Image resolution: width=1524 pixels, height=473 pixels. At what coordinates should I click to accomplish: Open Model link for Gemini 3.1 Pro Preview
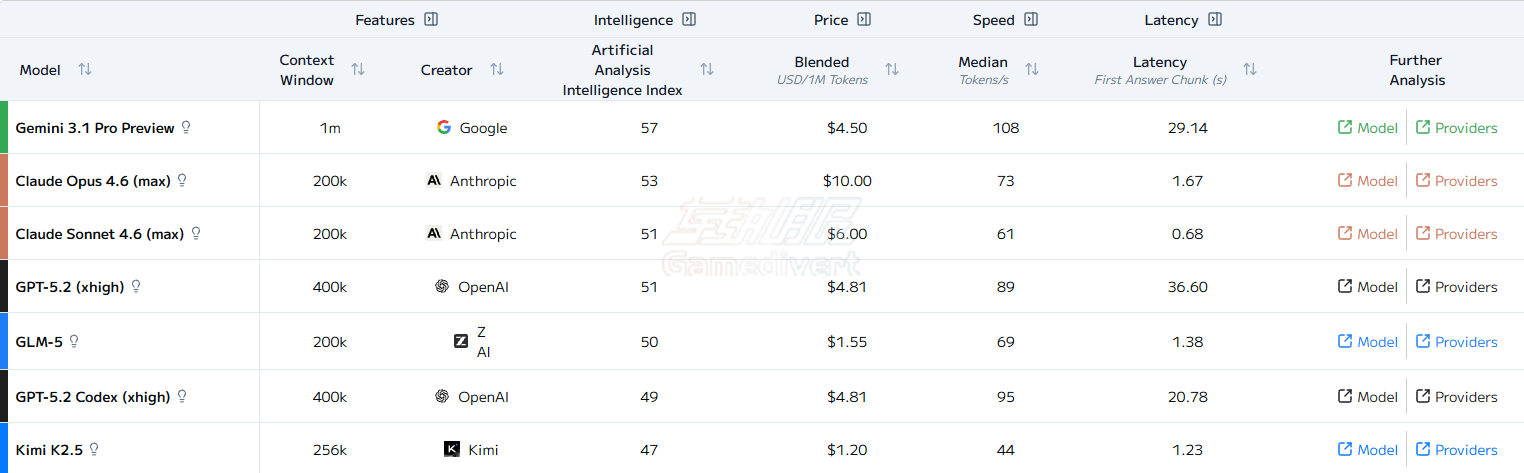pyautogui.click(x=1368, y=128)
